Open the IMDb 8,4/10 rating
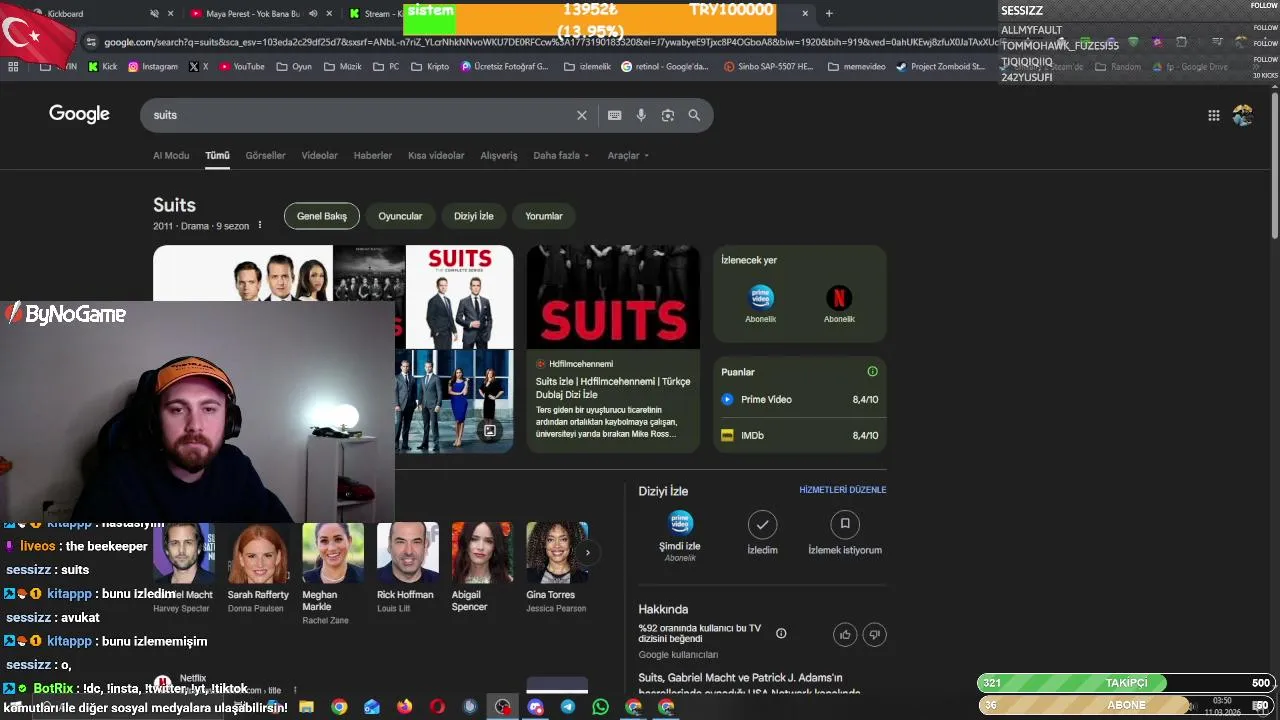The height and width of the screenshot is (720, 1280). pos(800,435)
